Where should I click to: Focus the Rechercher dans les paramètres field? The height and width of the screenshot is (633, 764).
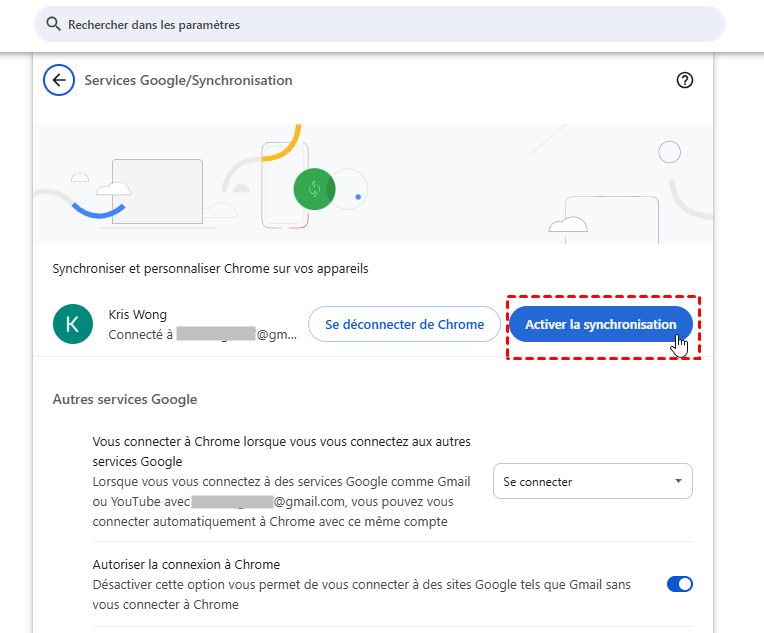coord(380,24)
